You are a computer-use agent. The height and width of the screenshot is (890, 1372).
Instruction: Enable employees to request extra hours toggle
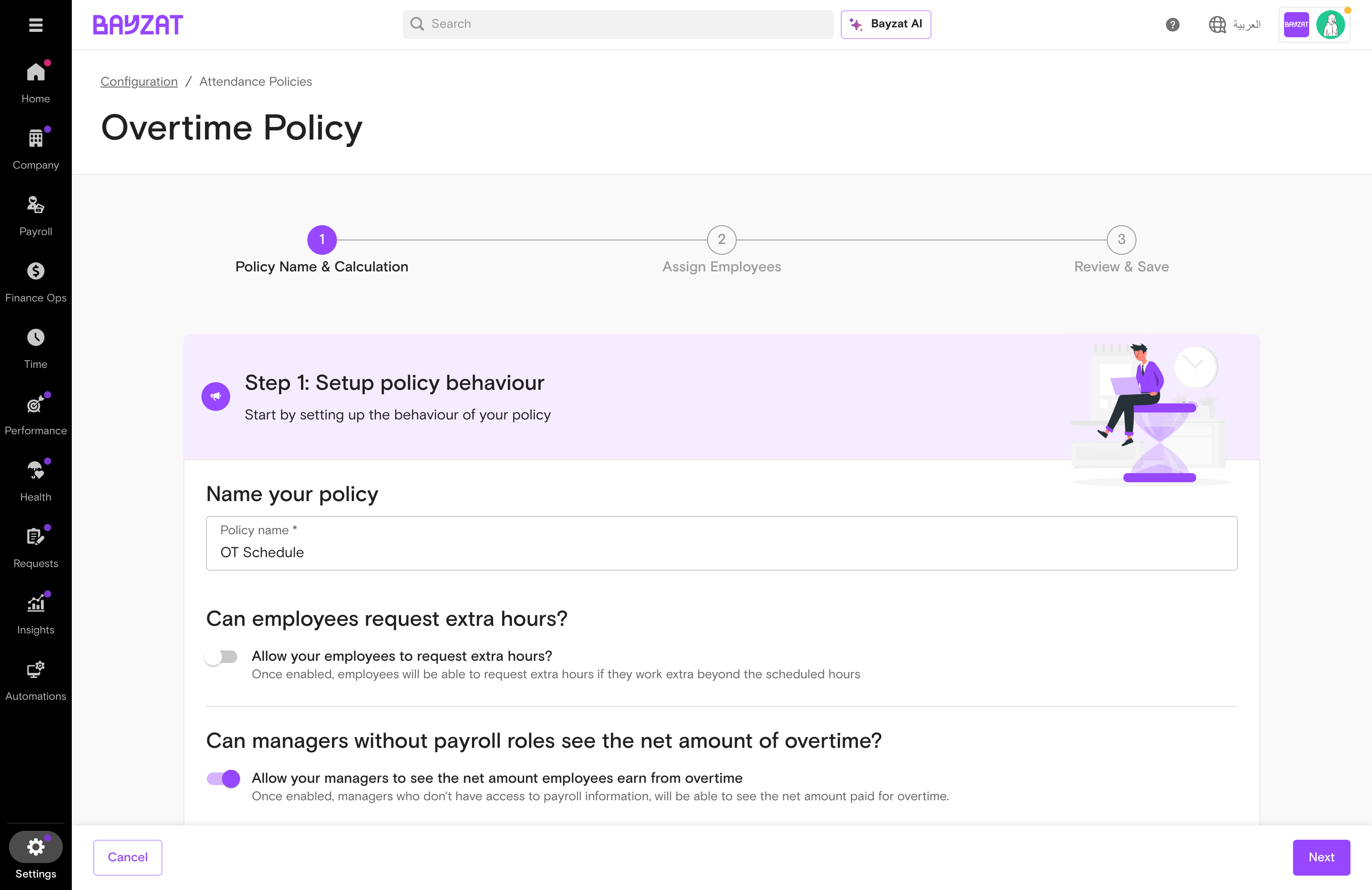(221, 657)
